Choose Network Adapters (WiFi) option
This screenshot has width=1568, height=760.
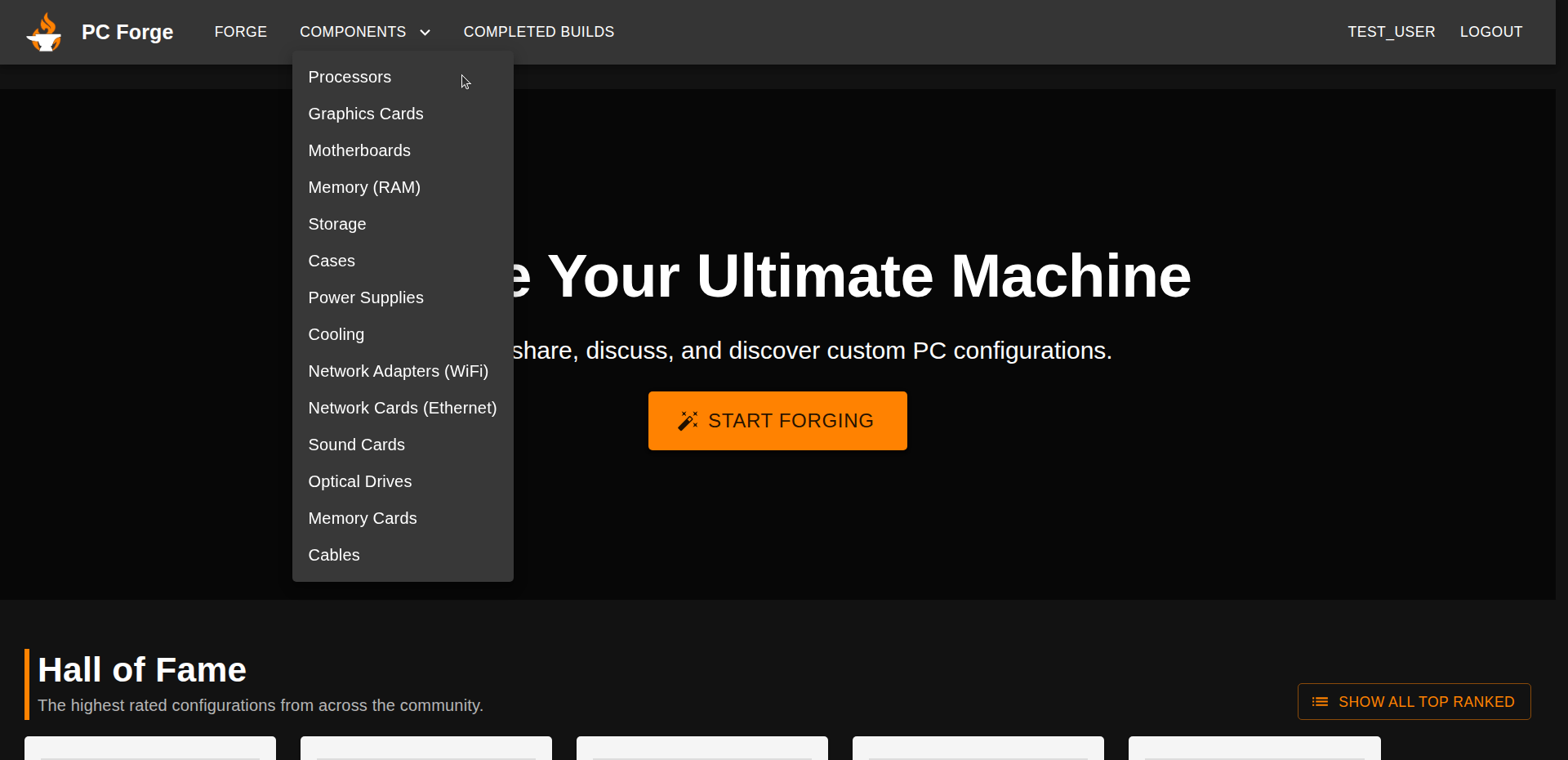[399, 371]
